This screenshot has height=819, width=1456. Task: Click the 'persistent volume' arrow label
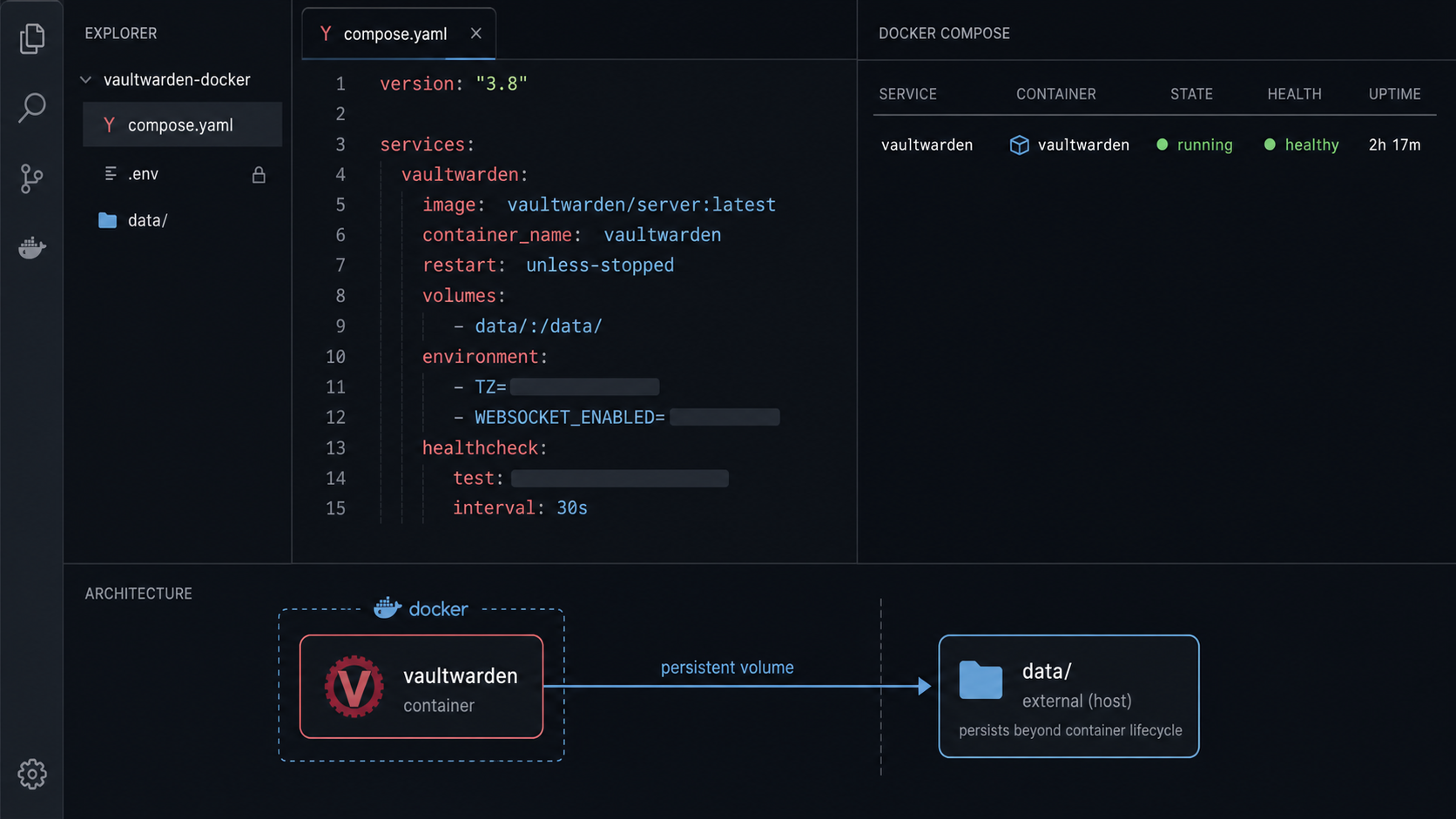(727, 668)
